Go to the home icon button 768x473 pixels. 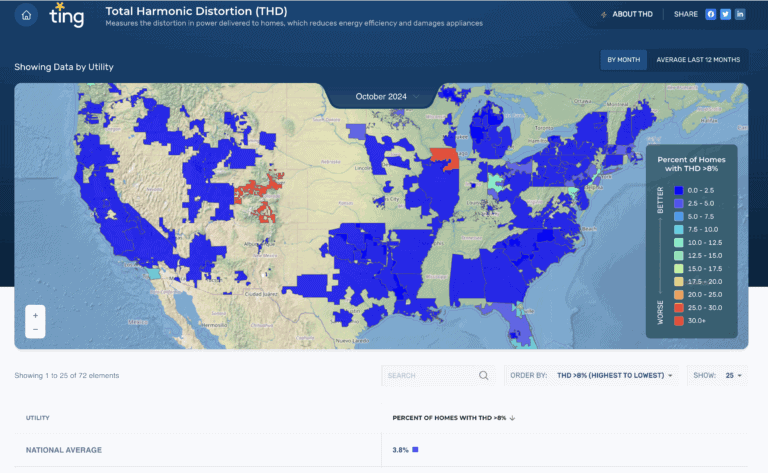pyautogui.click(x=26, y=15)
